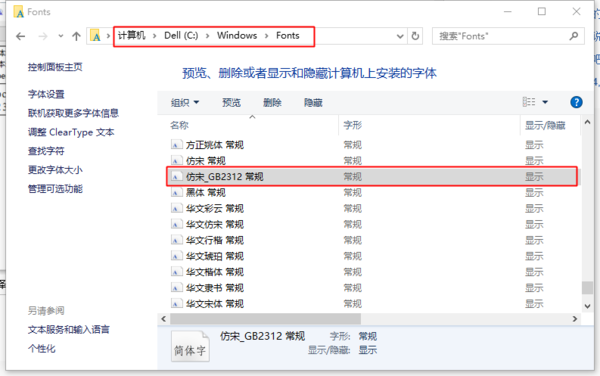Open 管理可选功能 link

[55, 189]
